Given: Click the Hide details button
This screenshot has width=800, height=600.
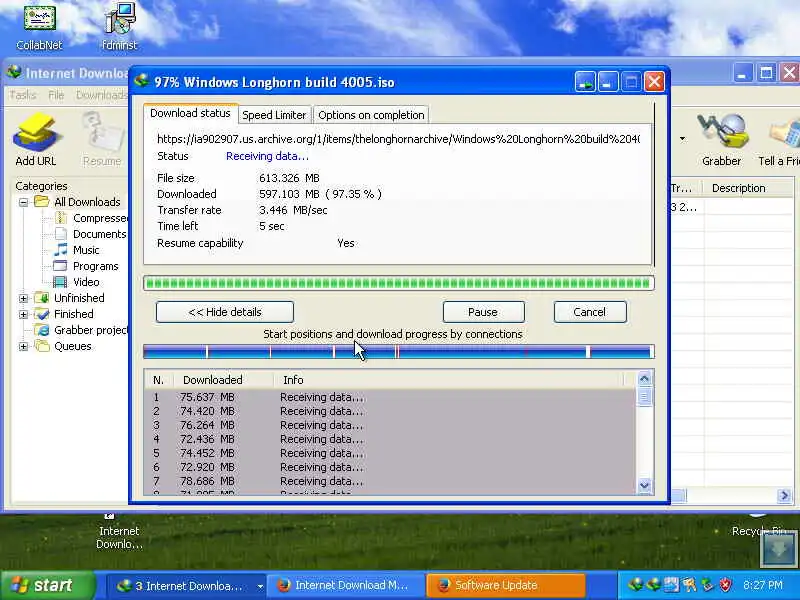Looking at the screenshot, I should point(225,312).
